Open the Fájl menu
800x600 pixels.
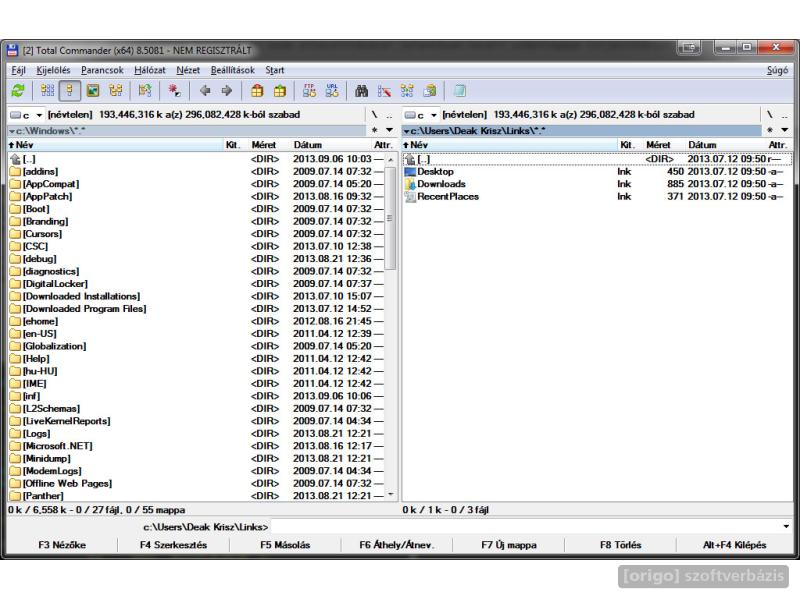18,70
